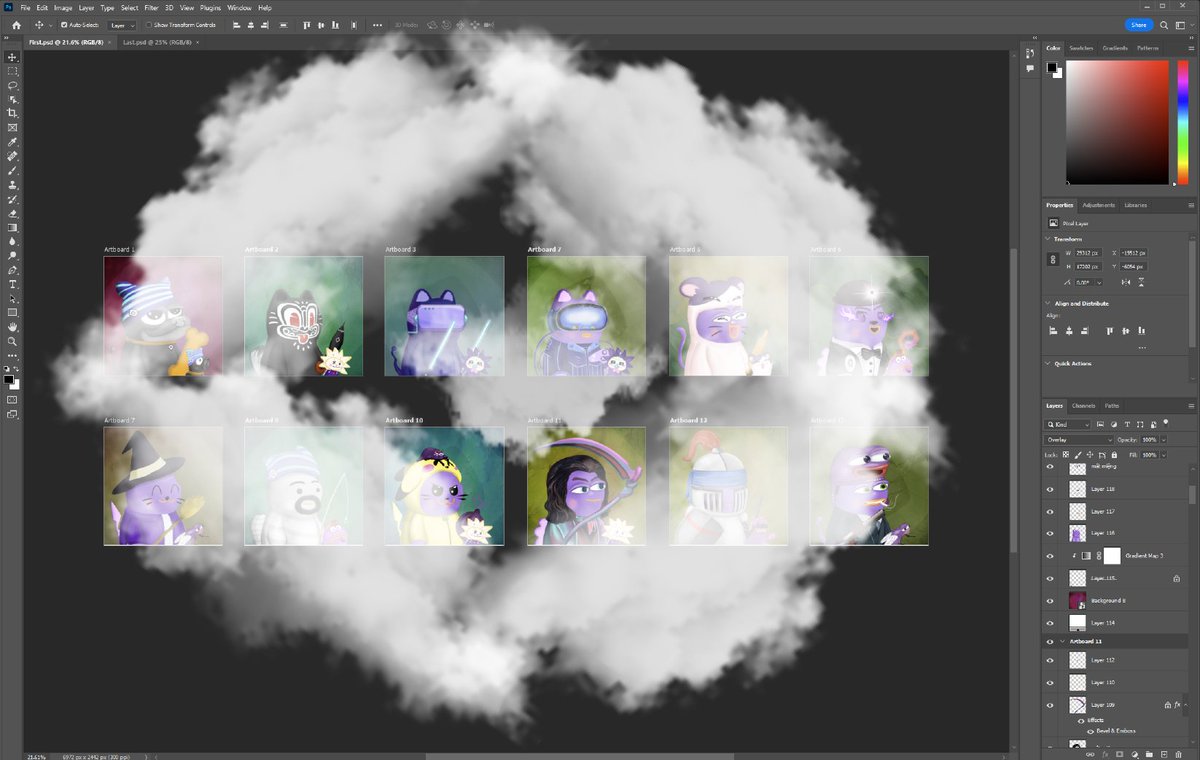The width and height of the screenshot is (1200, 760).
Task: Select the Eraser tool
Action: 12,213
